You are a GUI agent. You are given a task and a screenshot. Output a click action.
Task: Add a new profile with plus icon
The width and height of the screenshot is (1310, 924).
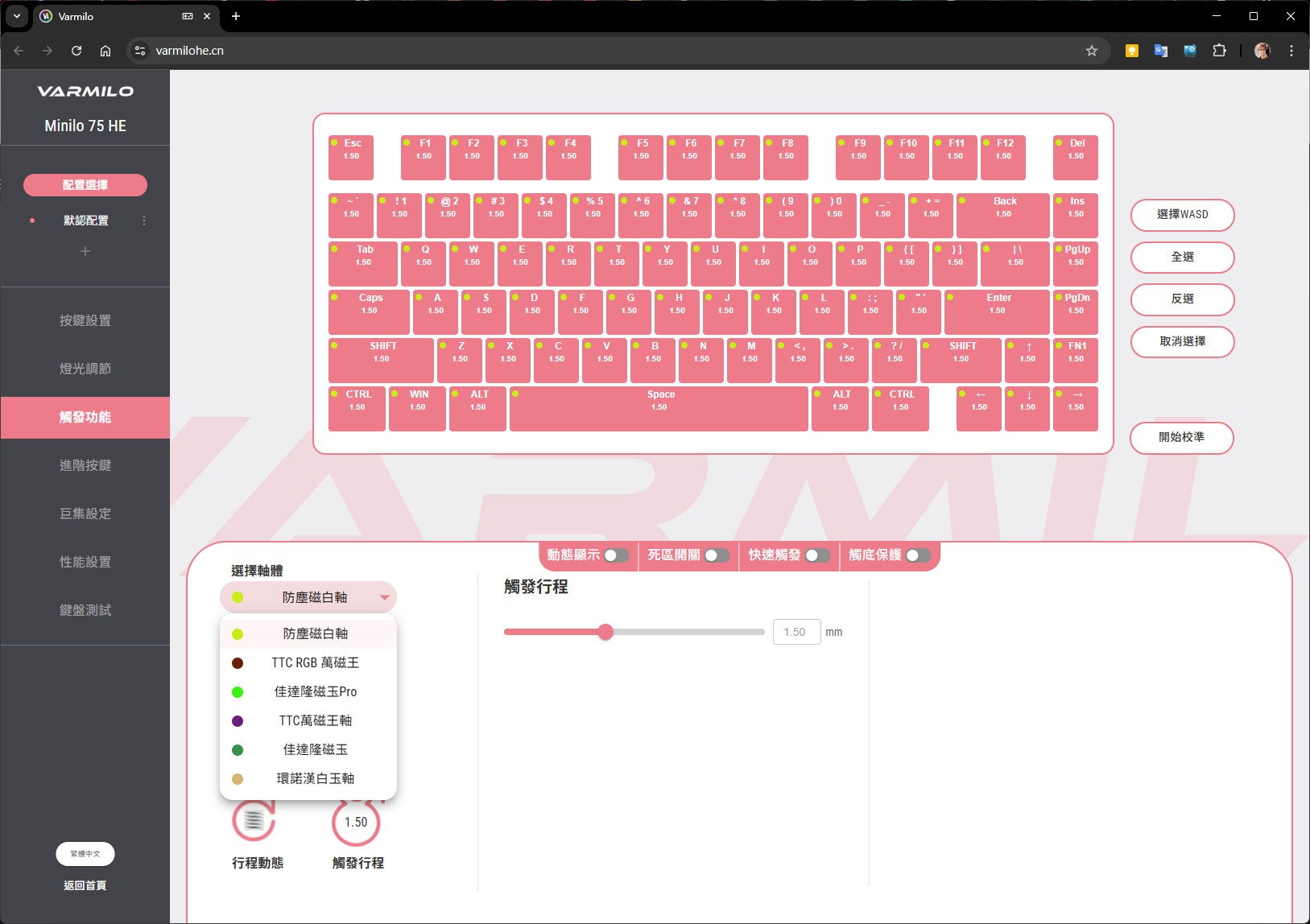click(x=85, y=251)
